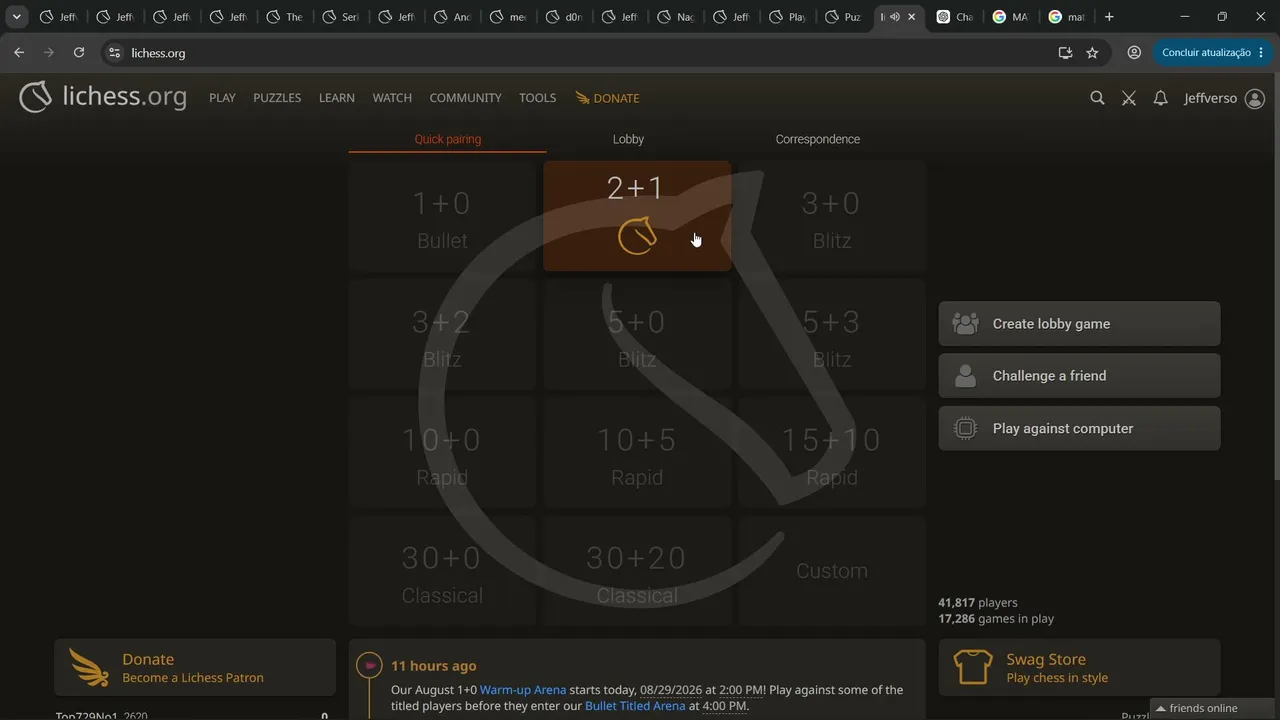This screenshot has width=1280, height=720.
Task: Start a 10+0 Rapid game
Action: pos(442,453)
